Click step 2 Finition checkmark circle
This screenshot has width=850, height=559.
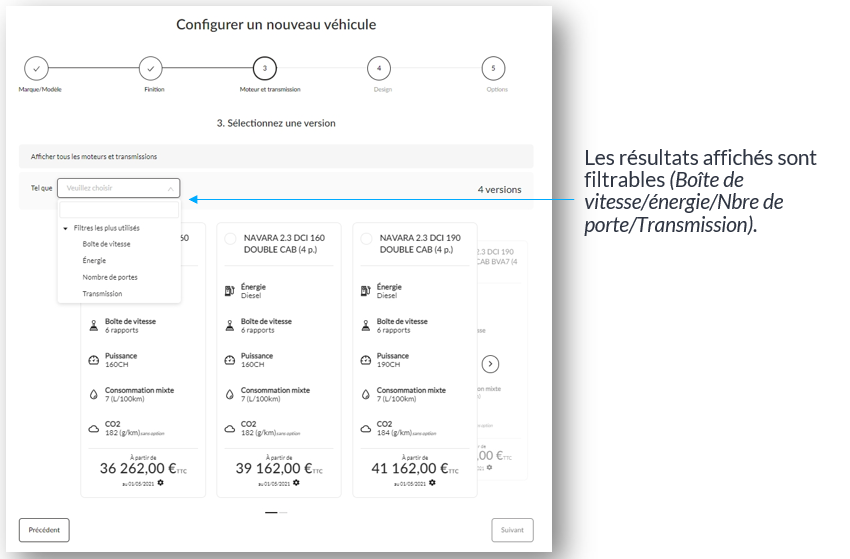point(151,69)
